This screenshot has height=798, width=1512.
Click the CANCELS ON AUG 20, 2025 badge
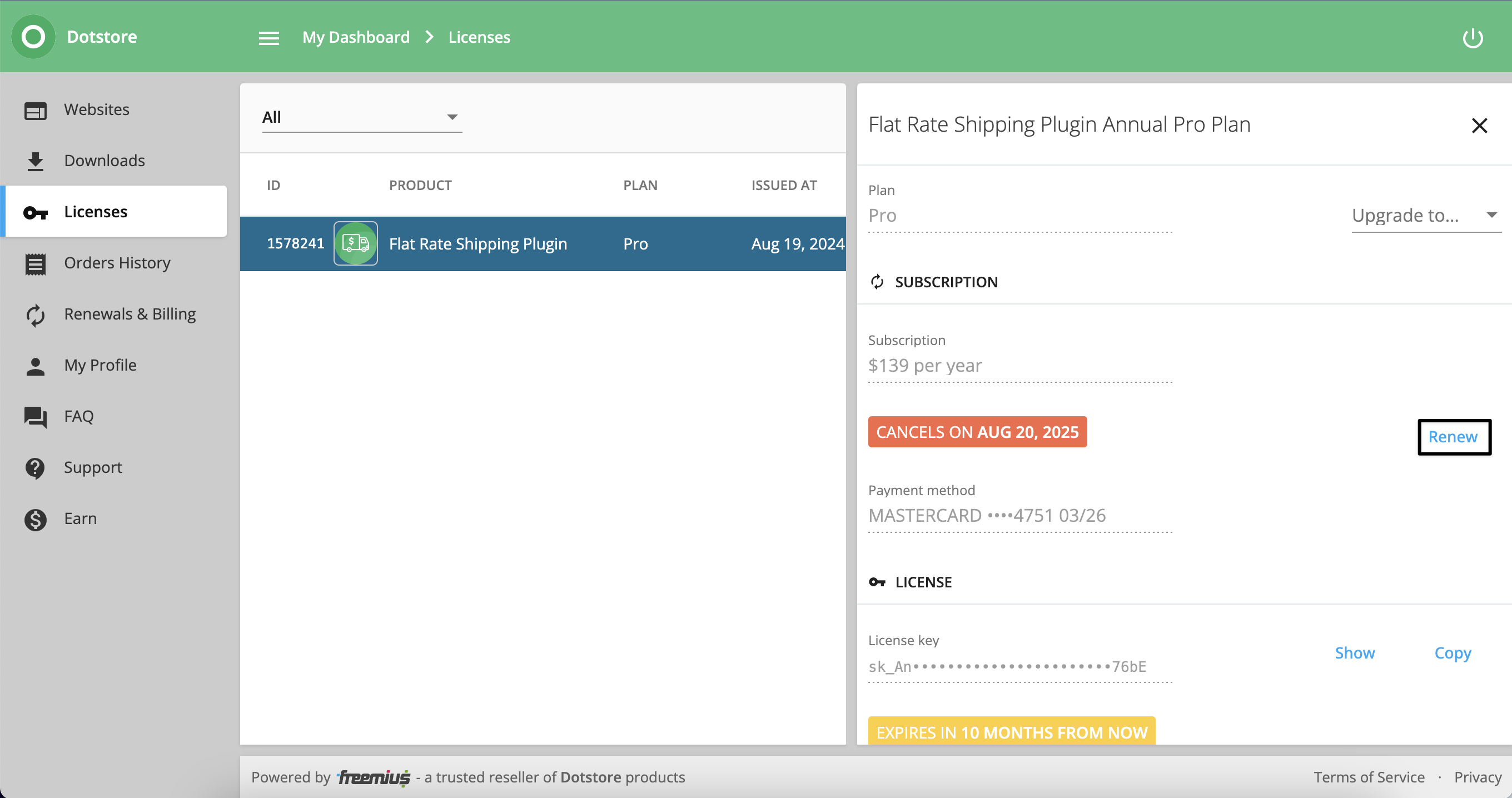pyautogui.click(x=977, y=432)
